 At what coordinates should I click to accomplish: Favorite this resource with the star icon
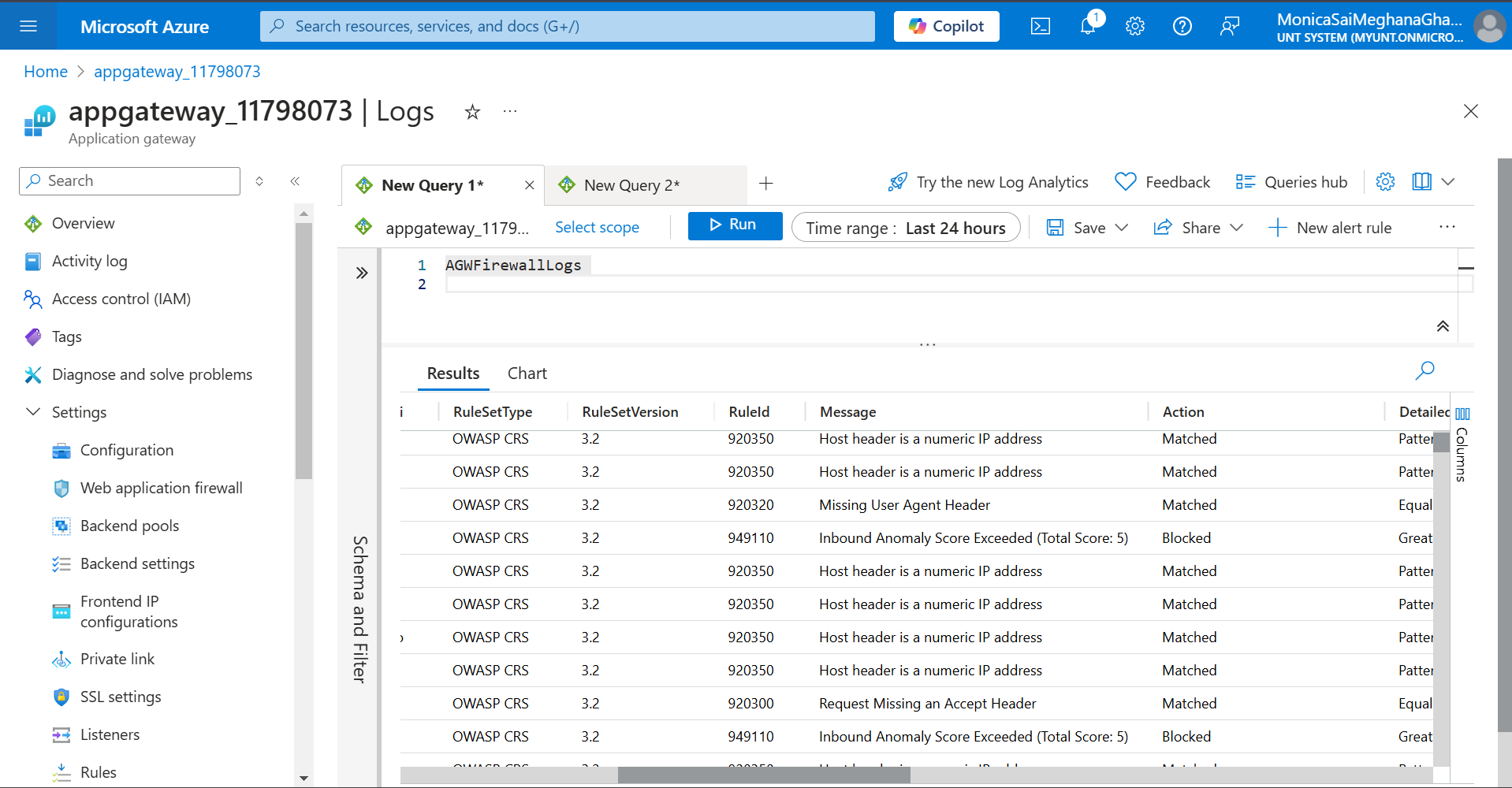coord(472,112)
